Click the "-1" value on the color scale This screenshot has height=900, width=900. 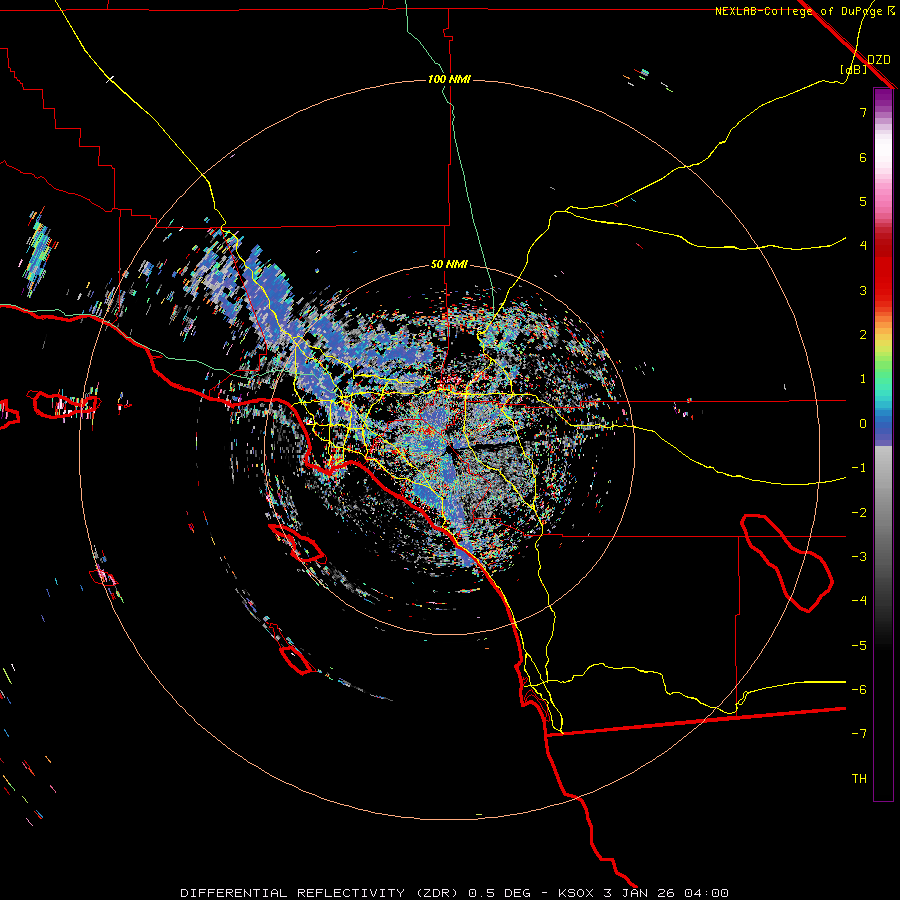[859, 468]
